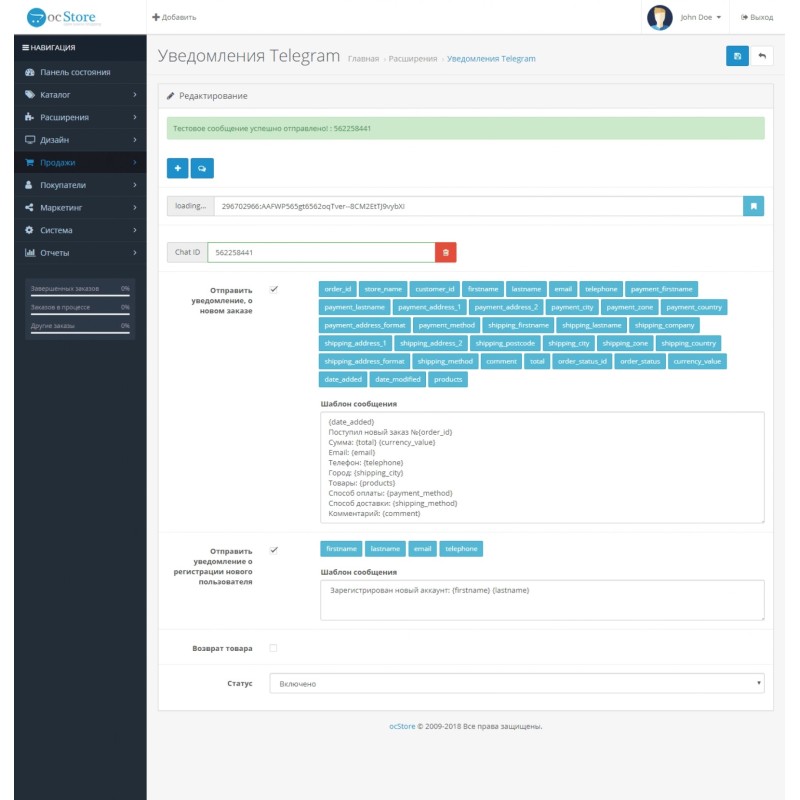Open the Статус dropdown
This screenshot has height=800, width=800.
[517, 684]
